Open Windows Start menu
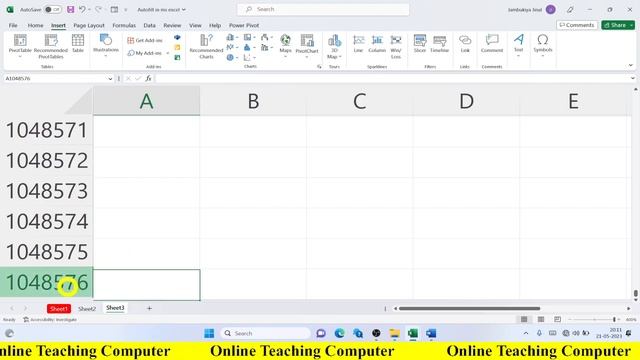Image resolution: width=640 pixels, height=360 pixels. (x=209, y=333)
